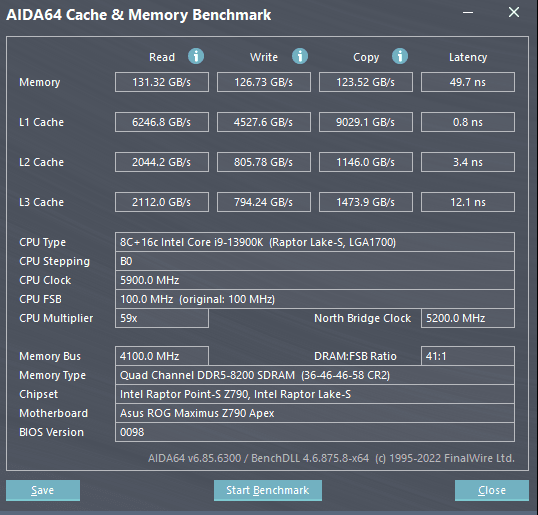Select the CPU Multiplier 59x field
Viewport: 538px width, 515px height.
[x=162, y=318]
